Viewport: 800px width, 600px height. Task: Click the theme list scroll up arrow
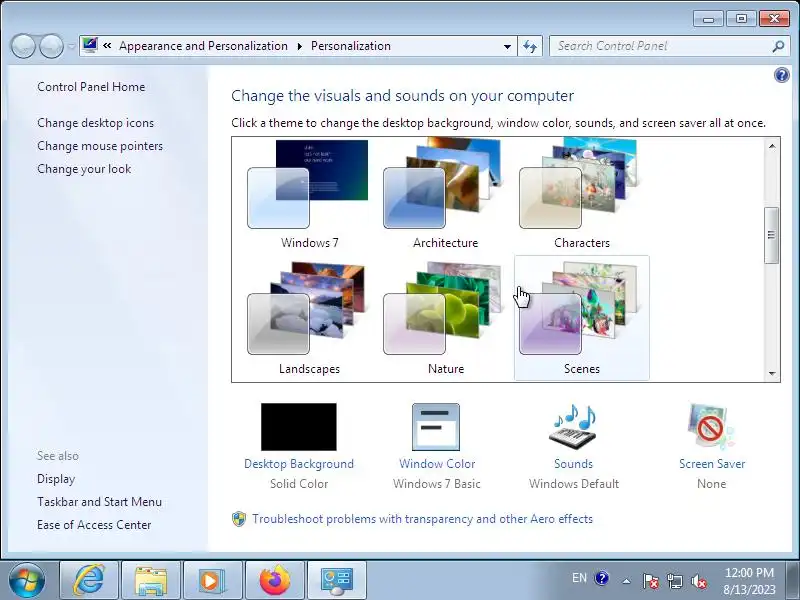tap(772, 146)
